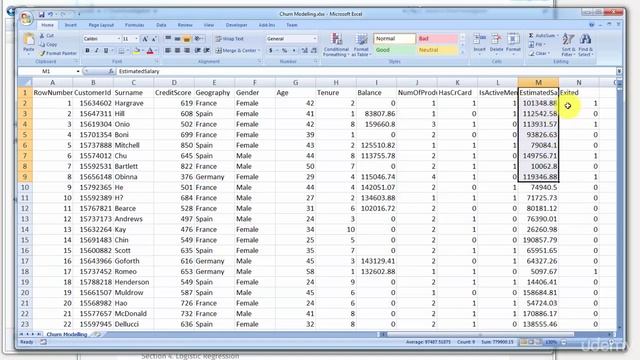Switch to the Review tab

pyautogui.click(x=185, y=25)
